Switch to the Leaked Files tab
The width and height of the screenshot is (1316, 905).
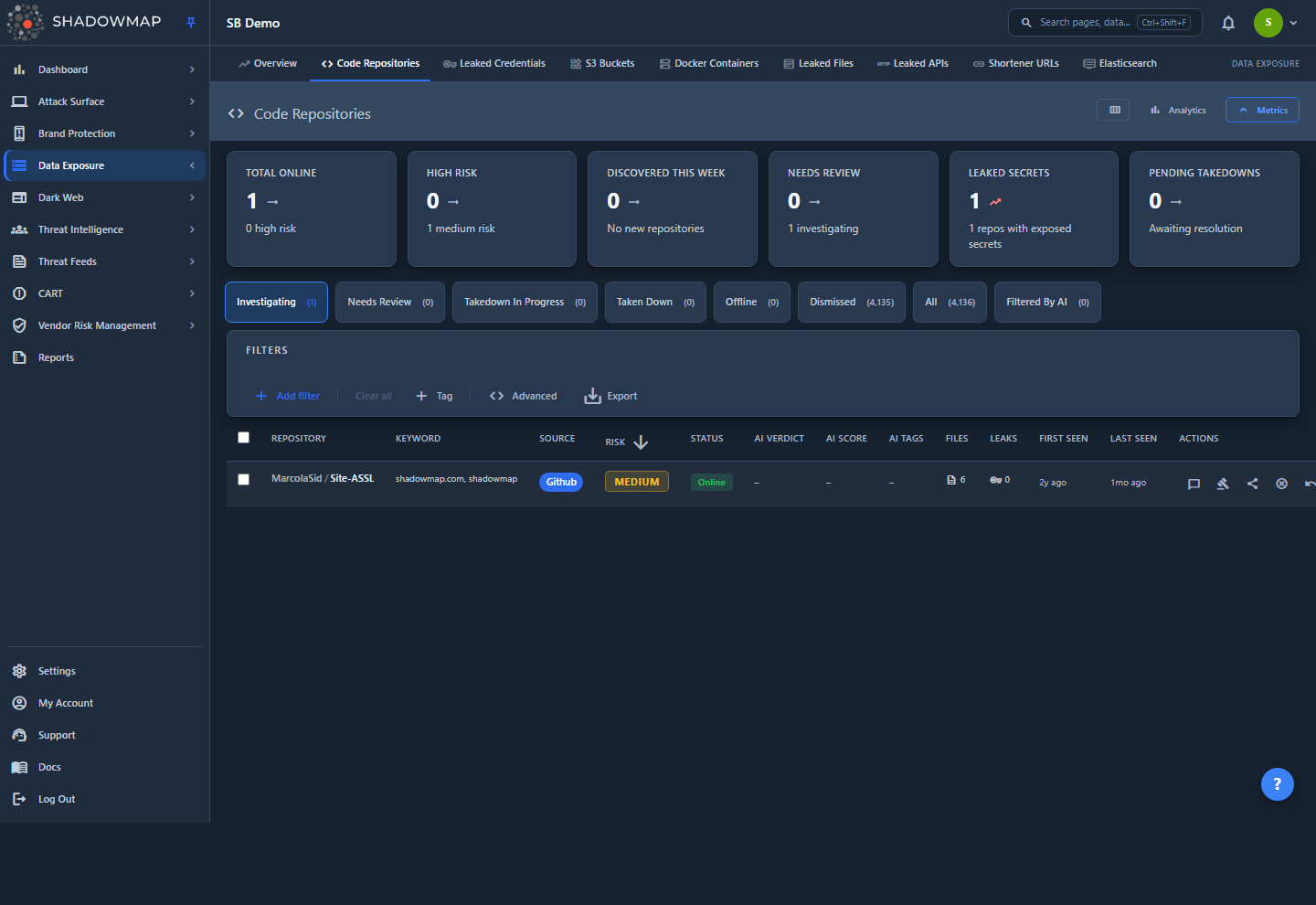pyautogui.click(x=819, y=64)
